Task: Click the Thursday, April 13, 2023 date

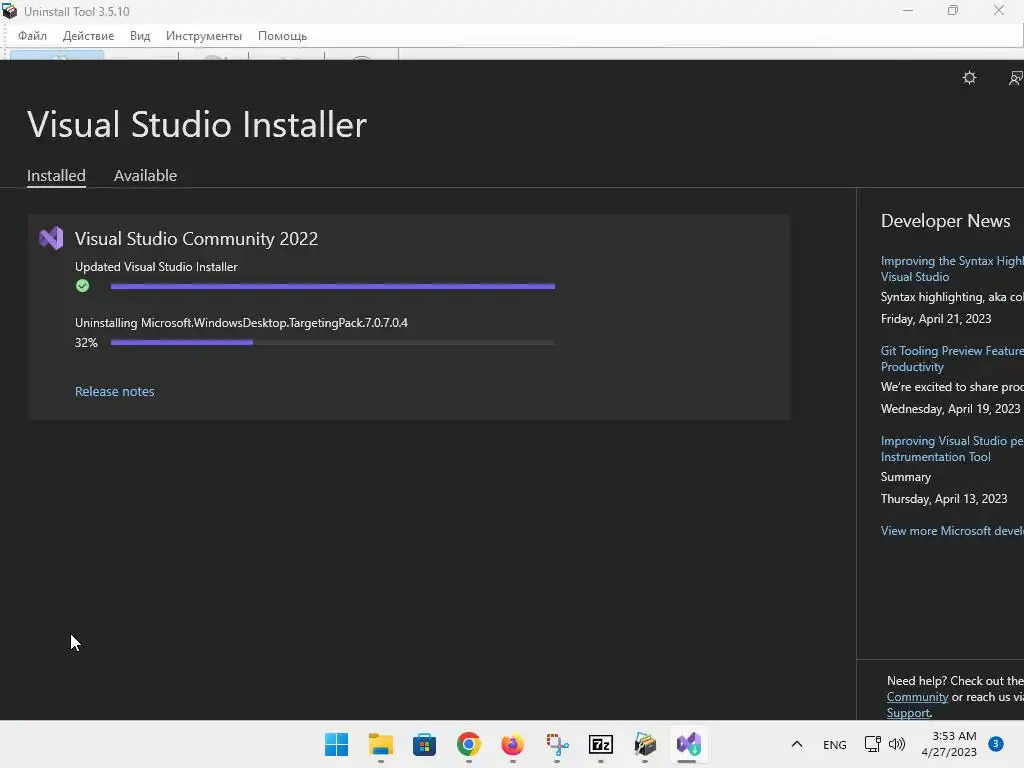Action: pyautogui.click(x=944, y=499)
